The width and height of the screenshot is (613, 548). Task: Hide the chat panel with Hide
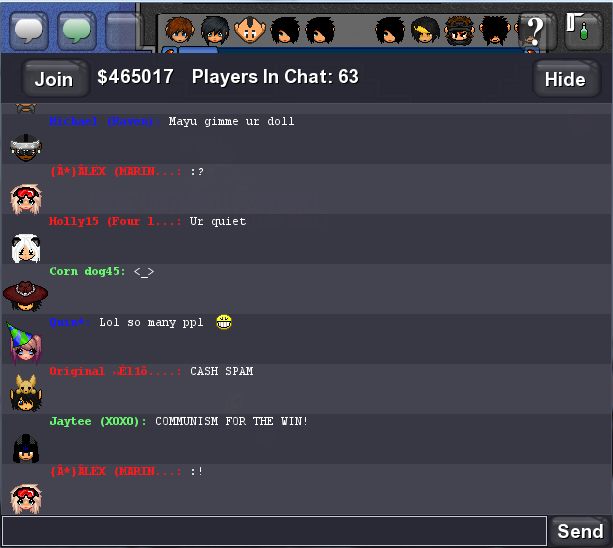pos(566,79)
